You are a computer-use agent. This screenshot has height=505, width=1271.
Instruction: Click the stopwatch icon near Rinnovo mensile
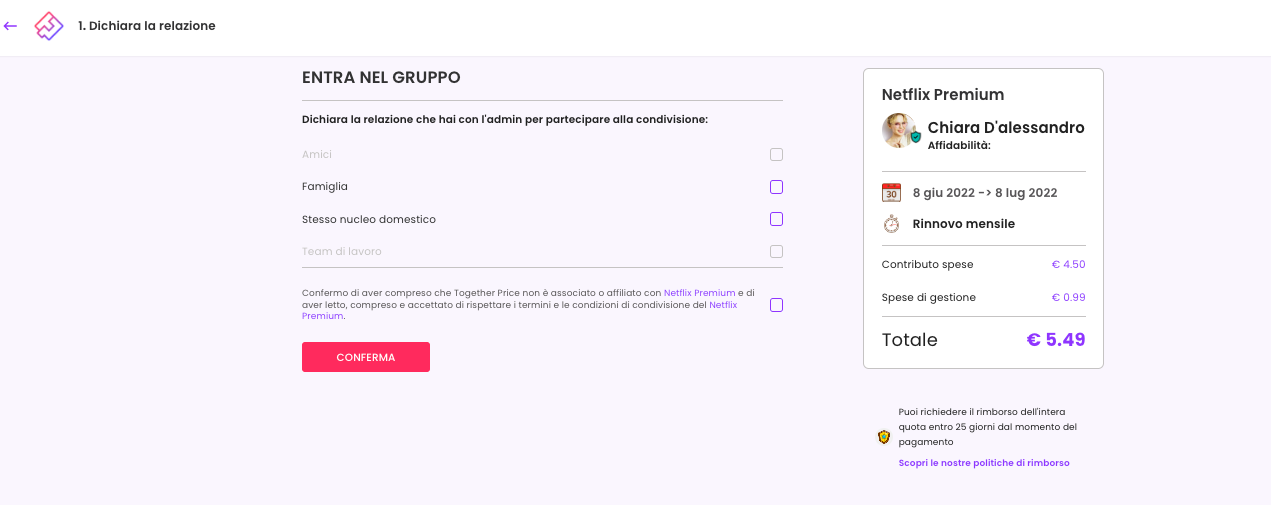(891, 224)
